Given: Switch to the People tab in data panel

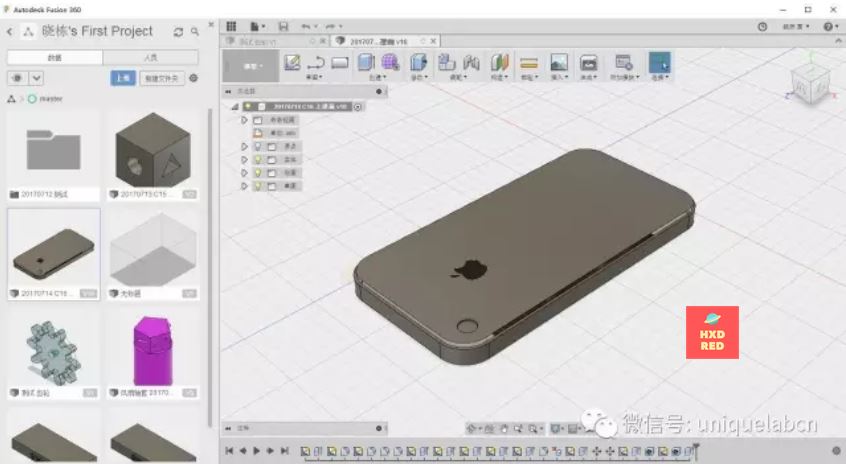Looking at the screenshot, I should [149, 58].
